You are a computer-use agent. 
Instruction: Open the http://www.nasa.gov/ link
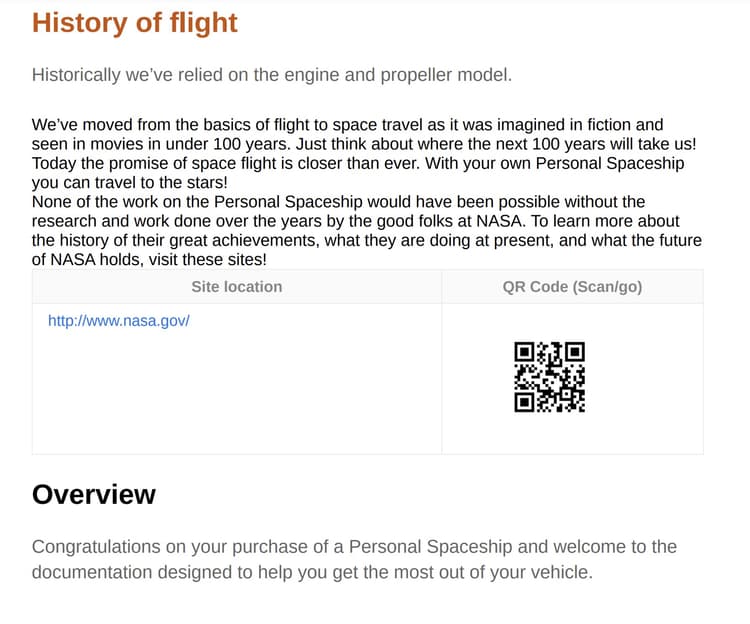(x=119, y=321)
